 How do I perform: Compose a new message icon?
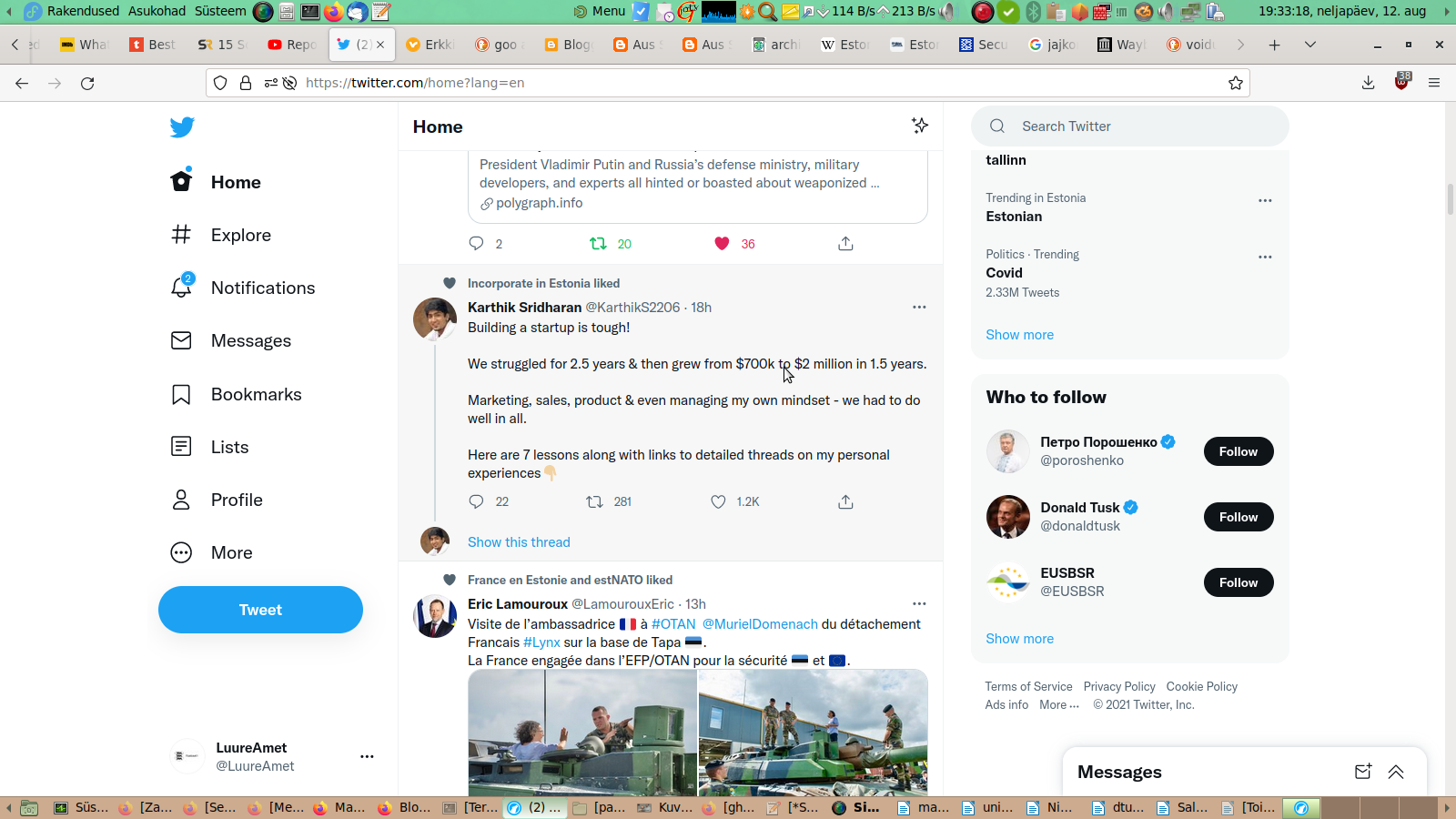[1363, 772]
